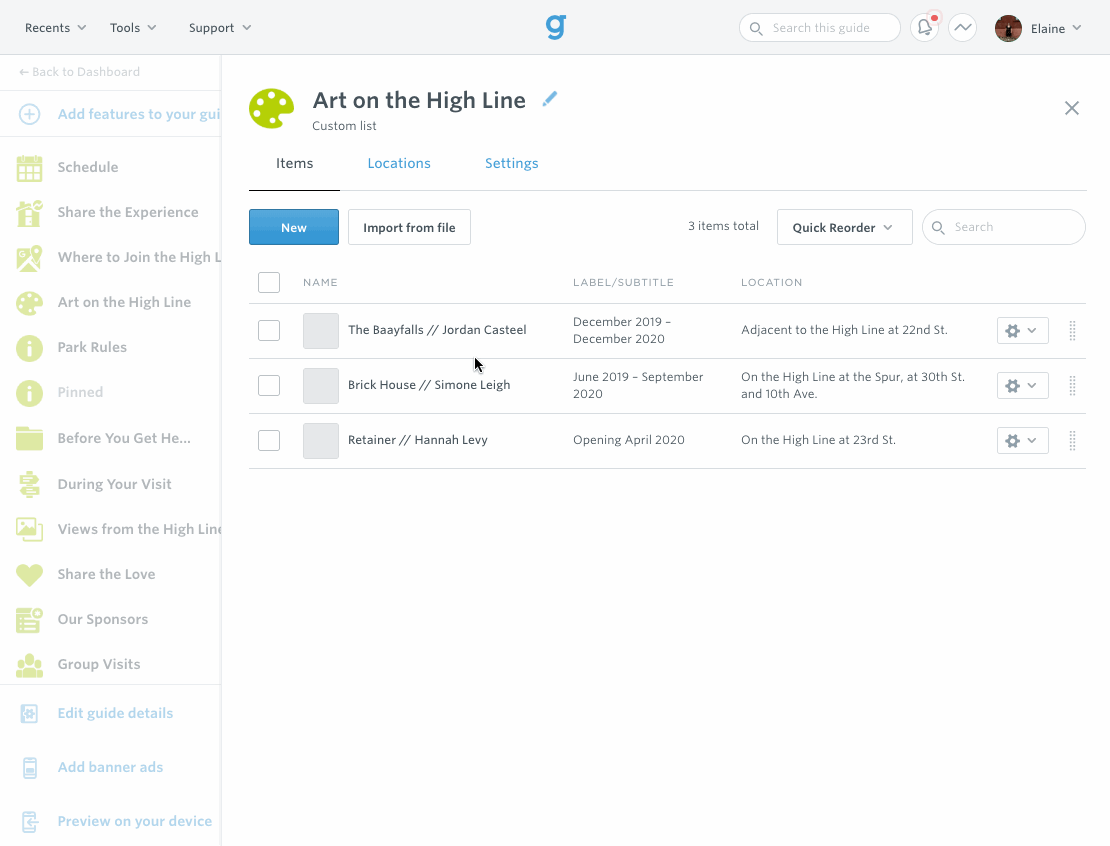Open the Elaine user account menu

point(1039,28)
